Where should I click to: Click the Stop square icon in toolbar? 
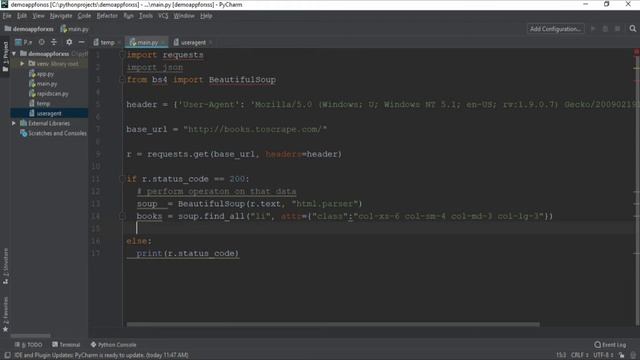(618, 29)
